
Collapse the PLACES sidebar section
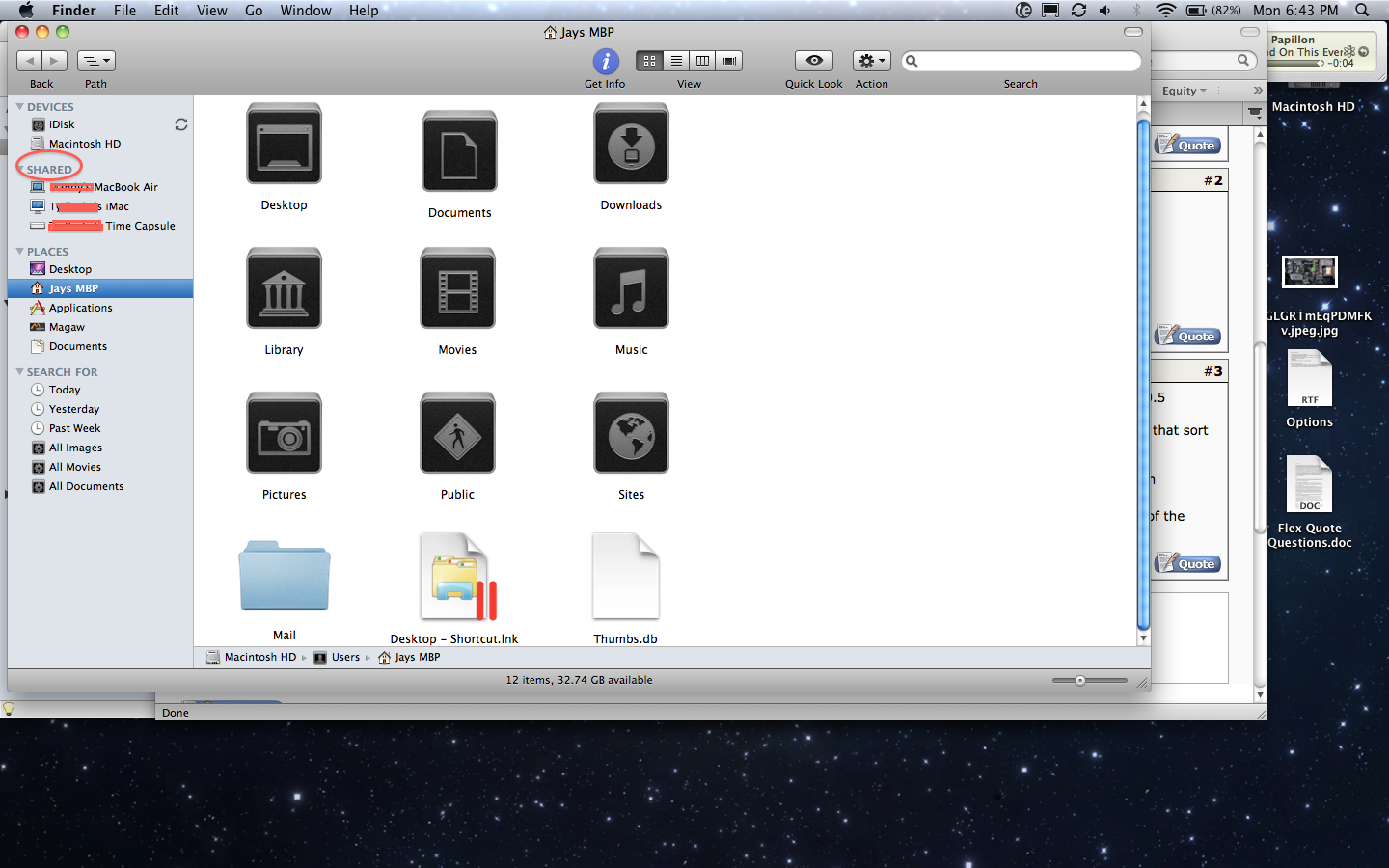click(x=19, y=251)
